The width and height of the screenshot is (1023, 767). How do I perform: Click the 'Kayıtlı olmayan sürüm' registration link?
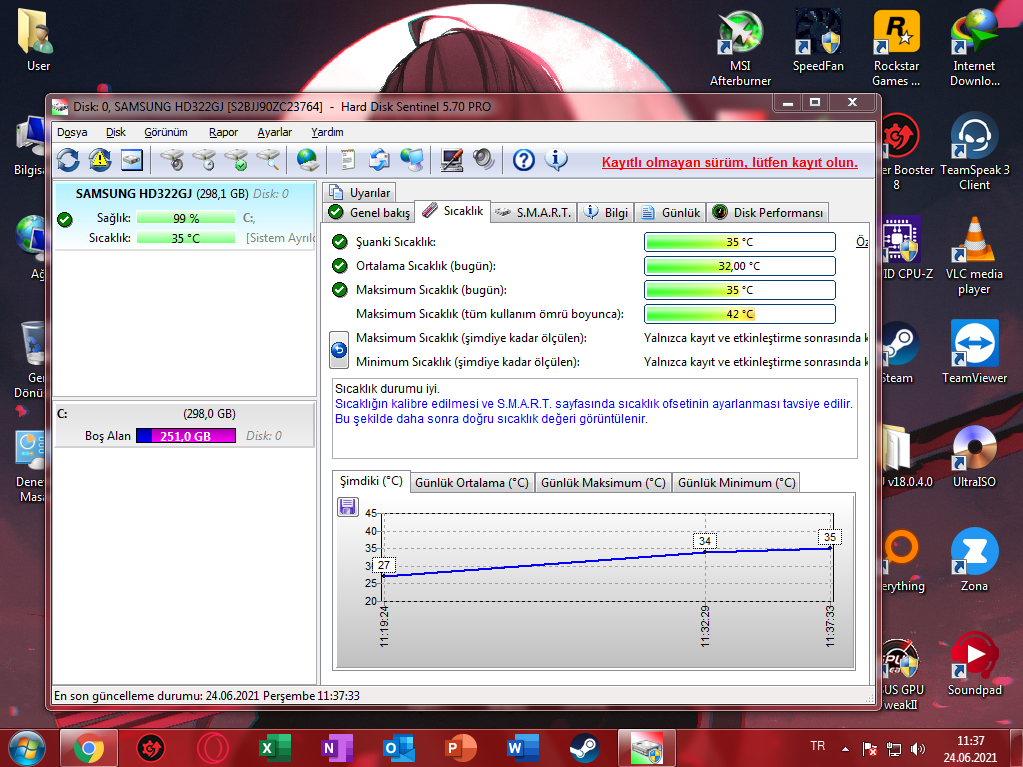[x=729, y=162]
